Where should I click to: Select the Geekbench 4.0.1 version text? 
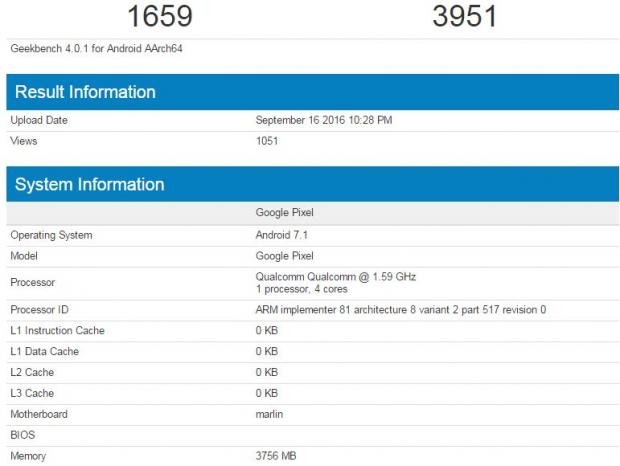(96, 48)
